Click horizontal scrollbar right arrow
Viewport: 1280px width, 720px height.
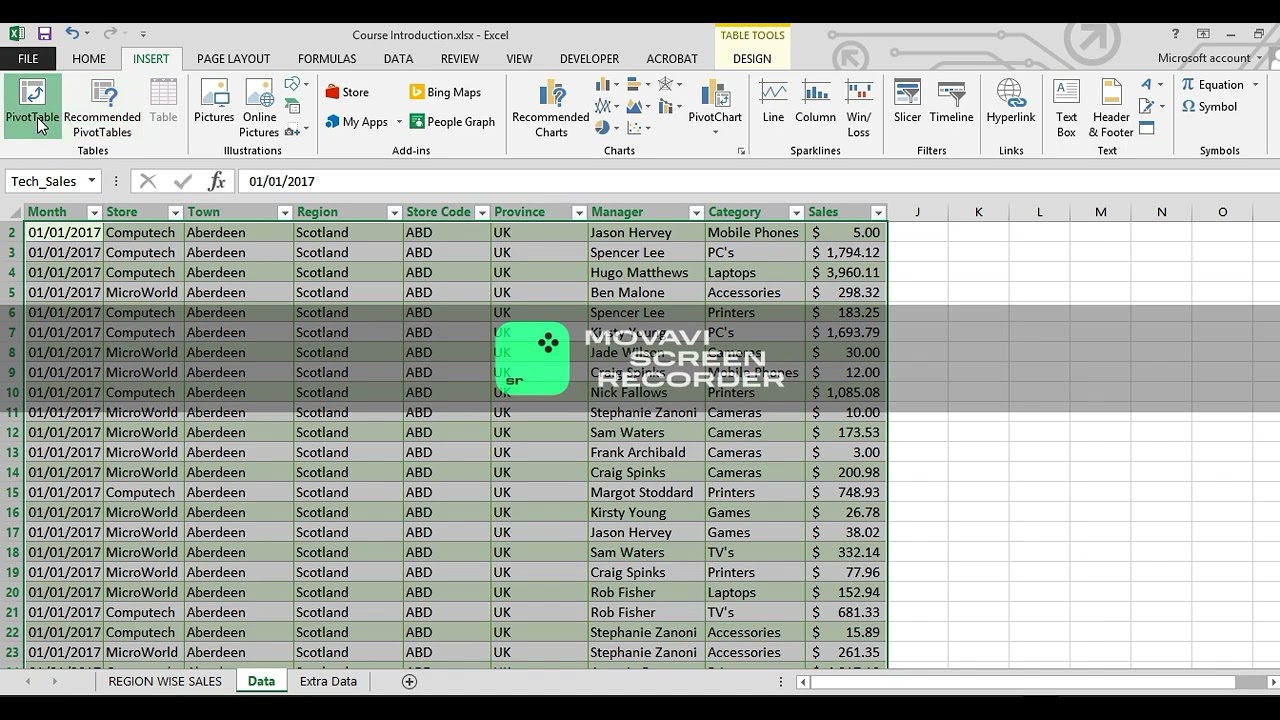[1273, 682]
